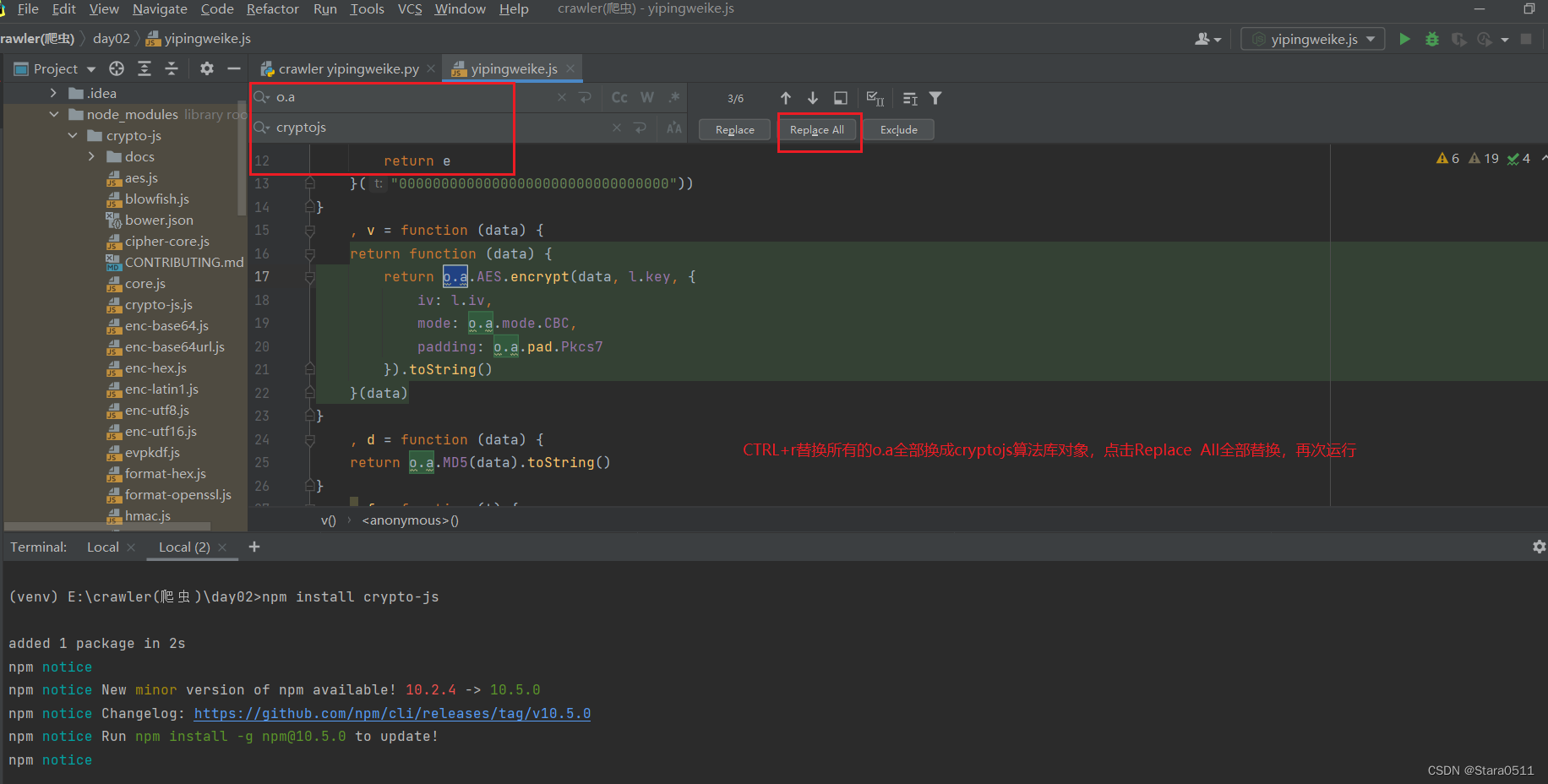The width and height of the screenshot is (1548, 784).
Task: Click the Exclude button
Action: (x=898, y=129)
